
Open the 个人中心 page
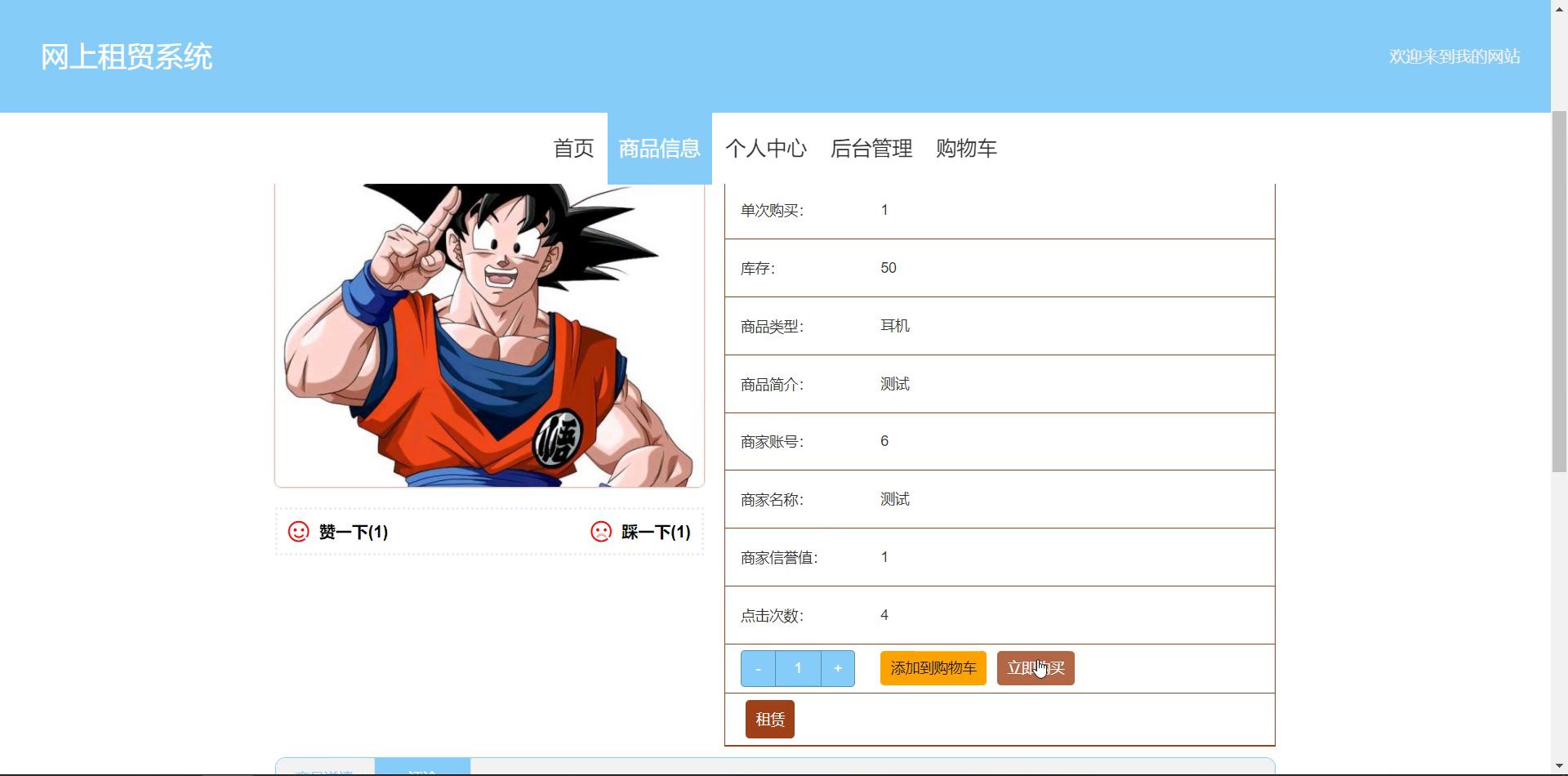766,149
